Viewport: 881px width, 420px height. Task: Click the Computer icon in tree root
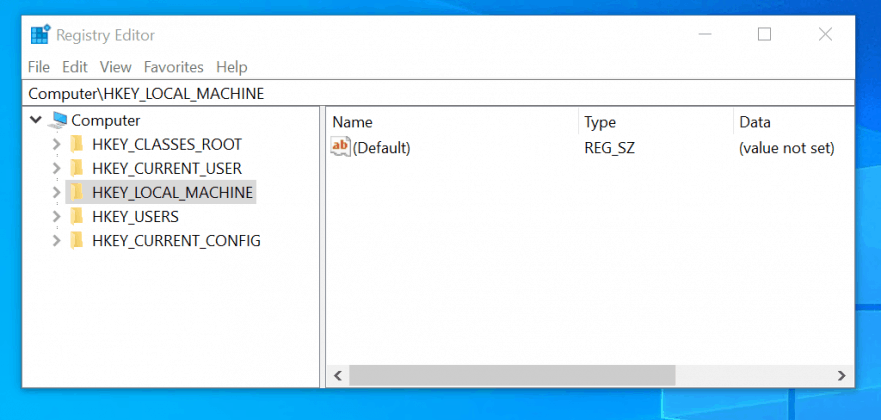pyautogui.click(x=59, y=120)
